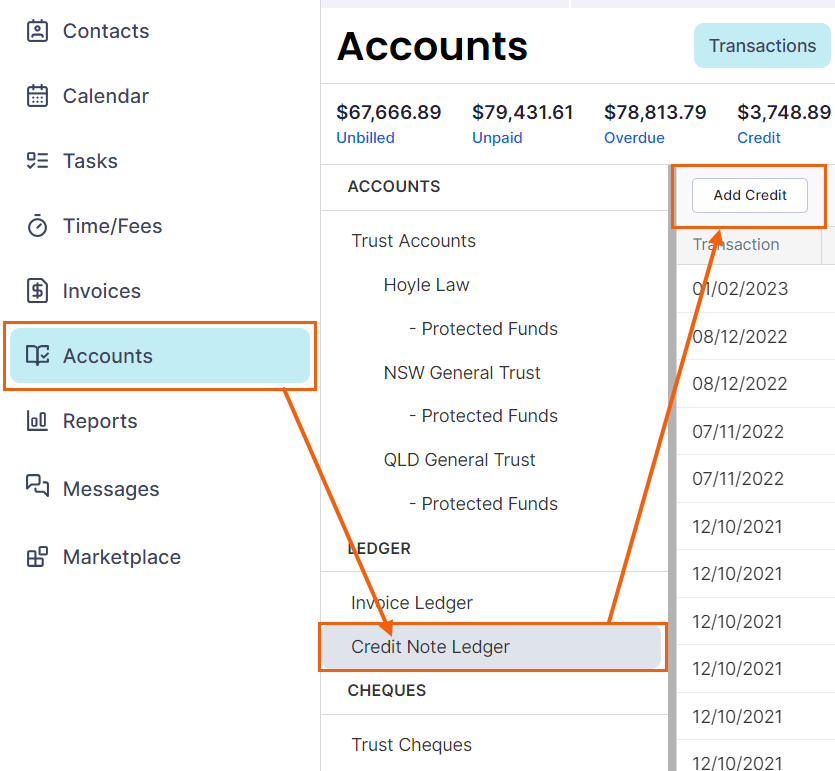
Task: Click the Marketplace icon
Action: tap(37, 557)
